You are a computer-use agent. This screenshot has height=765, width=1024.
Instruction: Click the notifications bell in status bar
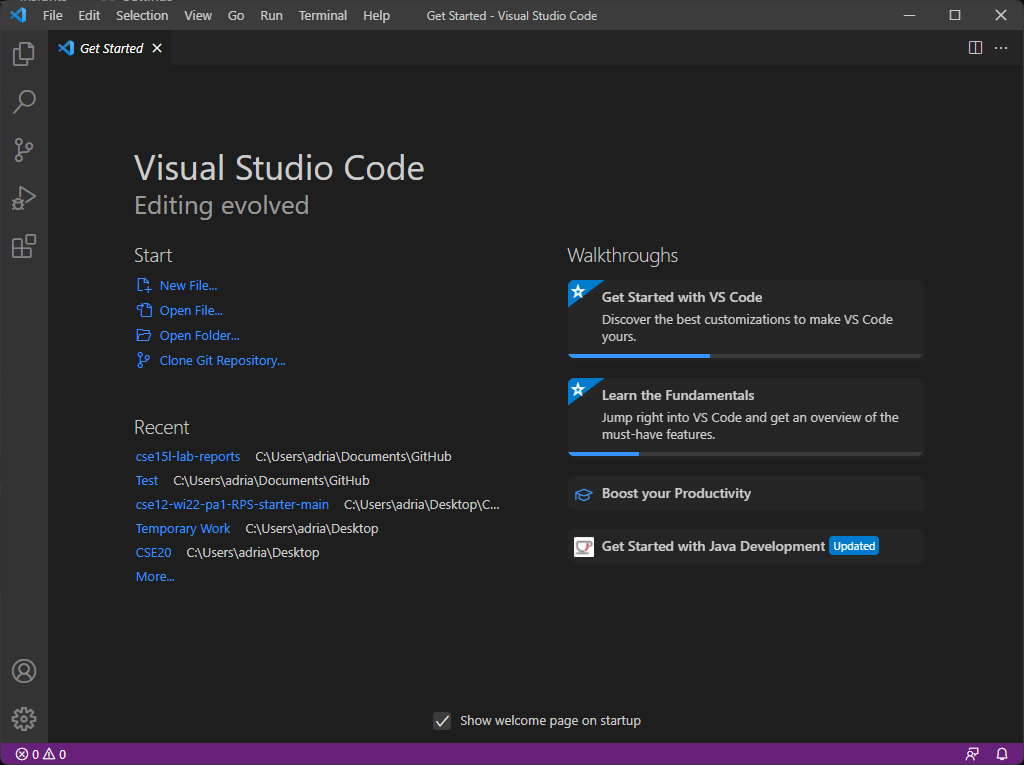pyautogui.click(x=1001, y=754)
